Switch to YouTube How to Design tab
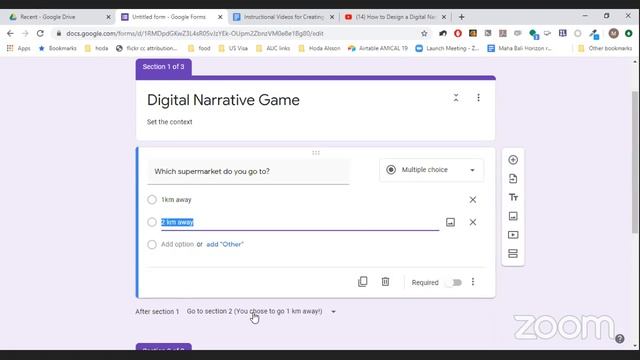This screenshot has height=360, width=640. 395,17
